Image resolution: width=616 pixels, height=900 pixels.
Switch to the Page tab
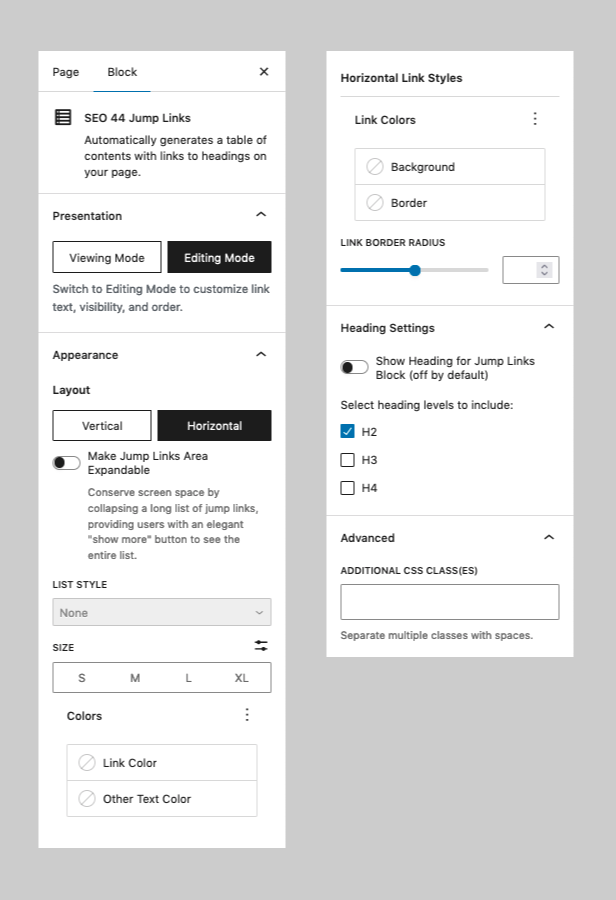(x=65, y=72)
